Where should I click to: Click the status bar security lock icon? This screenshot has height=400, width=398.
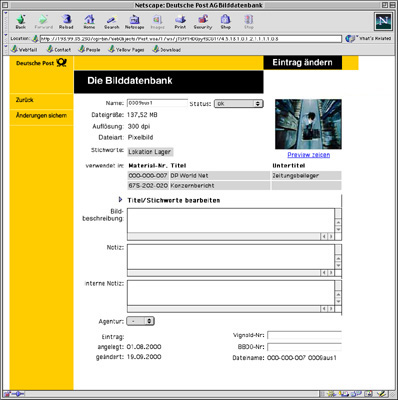(7, 394)
